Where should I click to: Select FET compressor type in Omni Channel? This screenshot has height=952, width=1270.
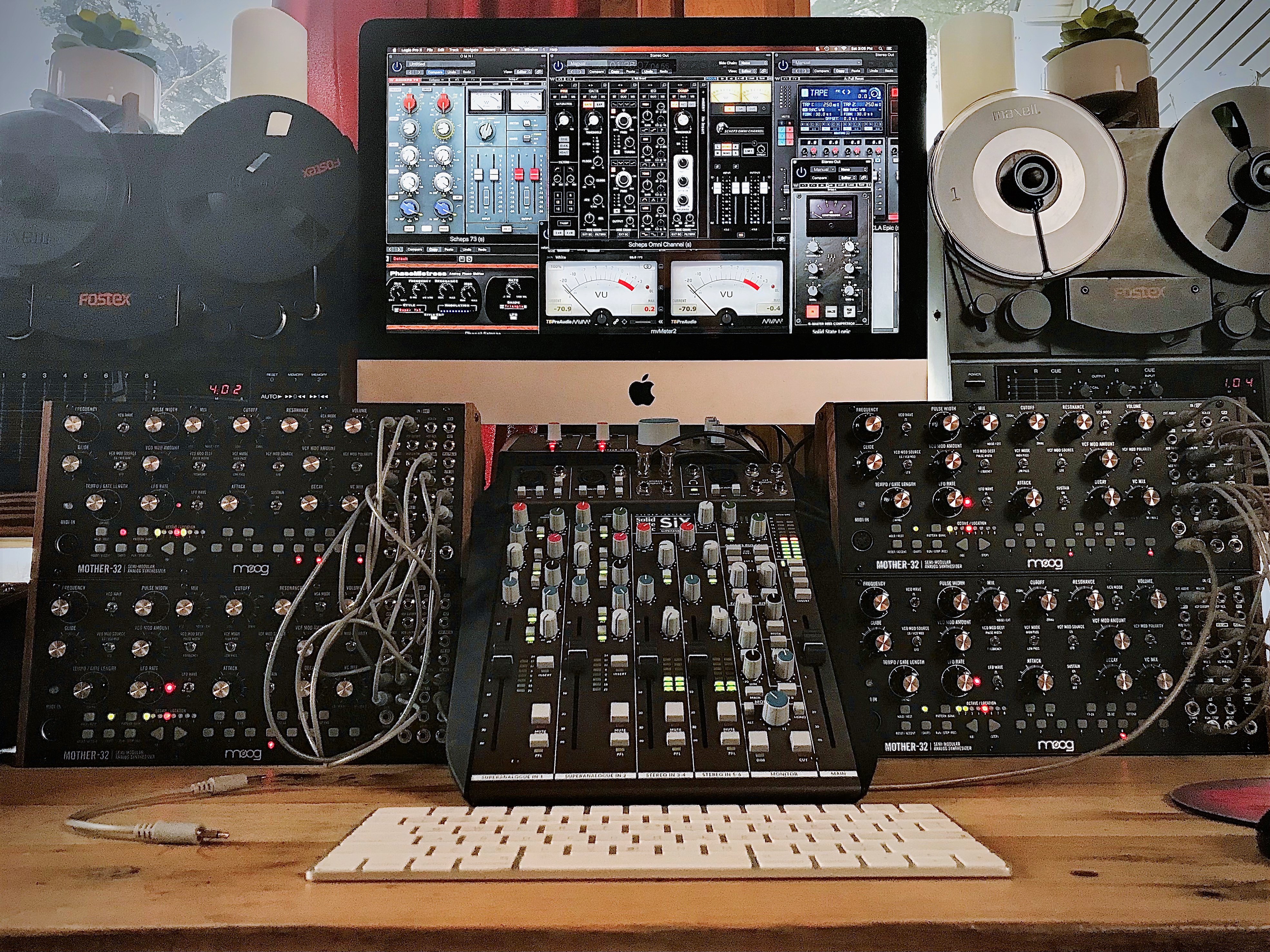pyautogui.click(x=683, y=104)
